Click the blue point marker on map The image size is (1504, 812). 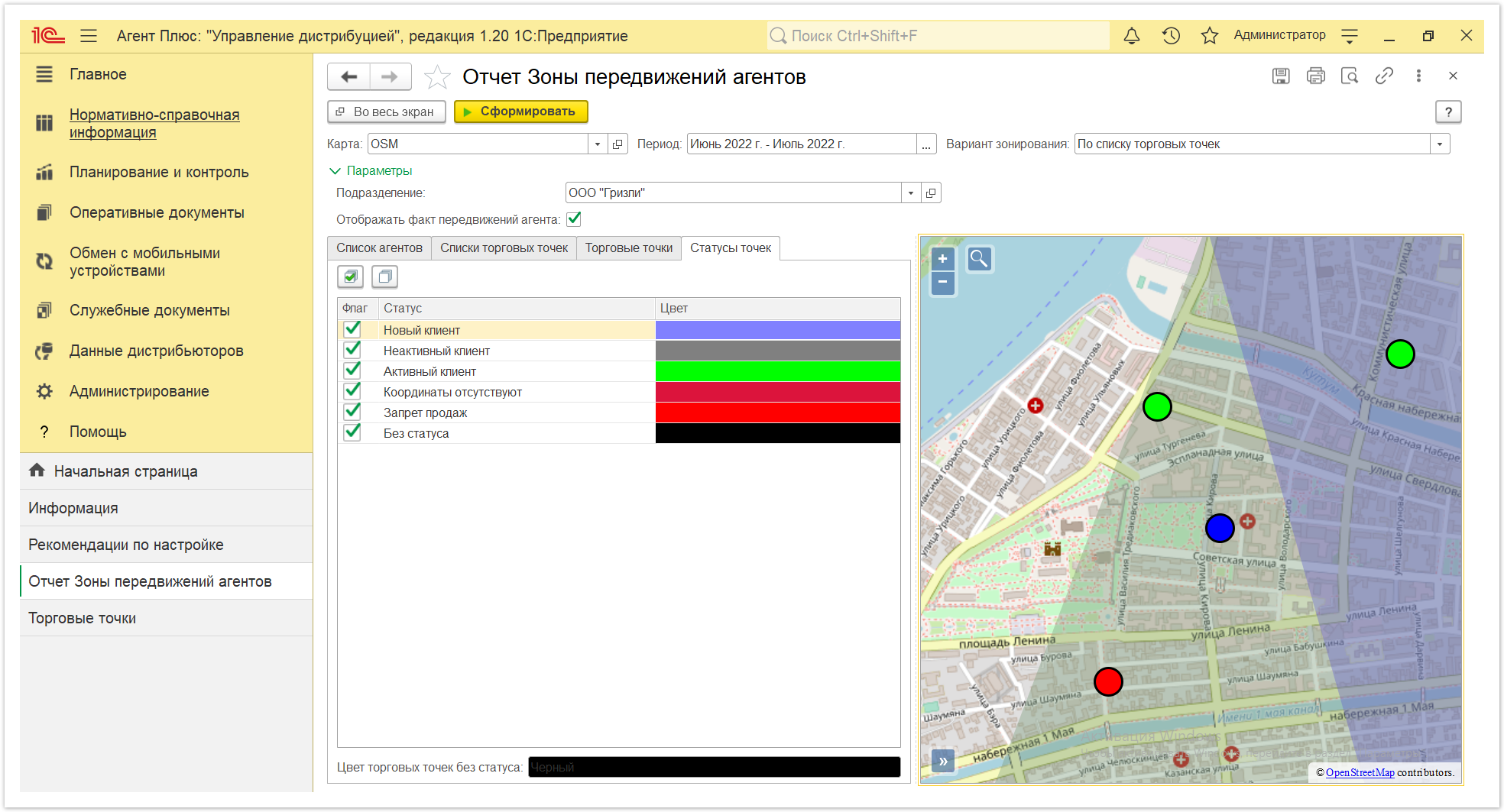click(x=1220, y=528)
